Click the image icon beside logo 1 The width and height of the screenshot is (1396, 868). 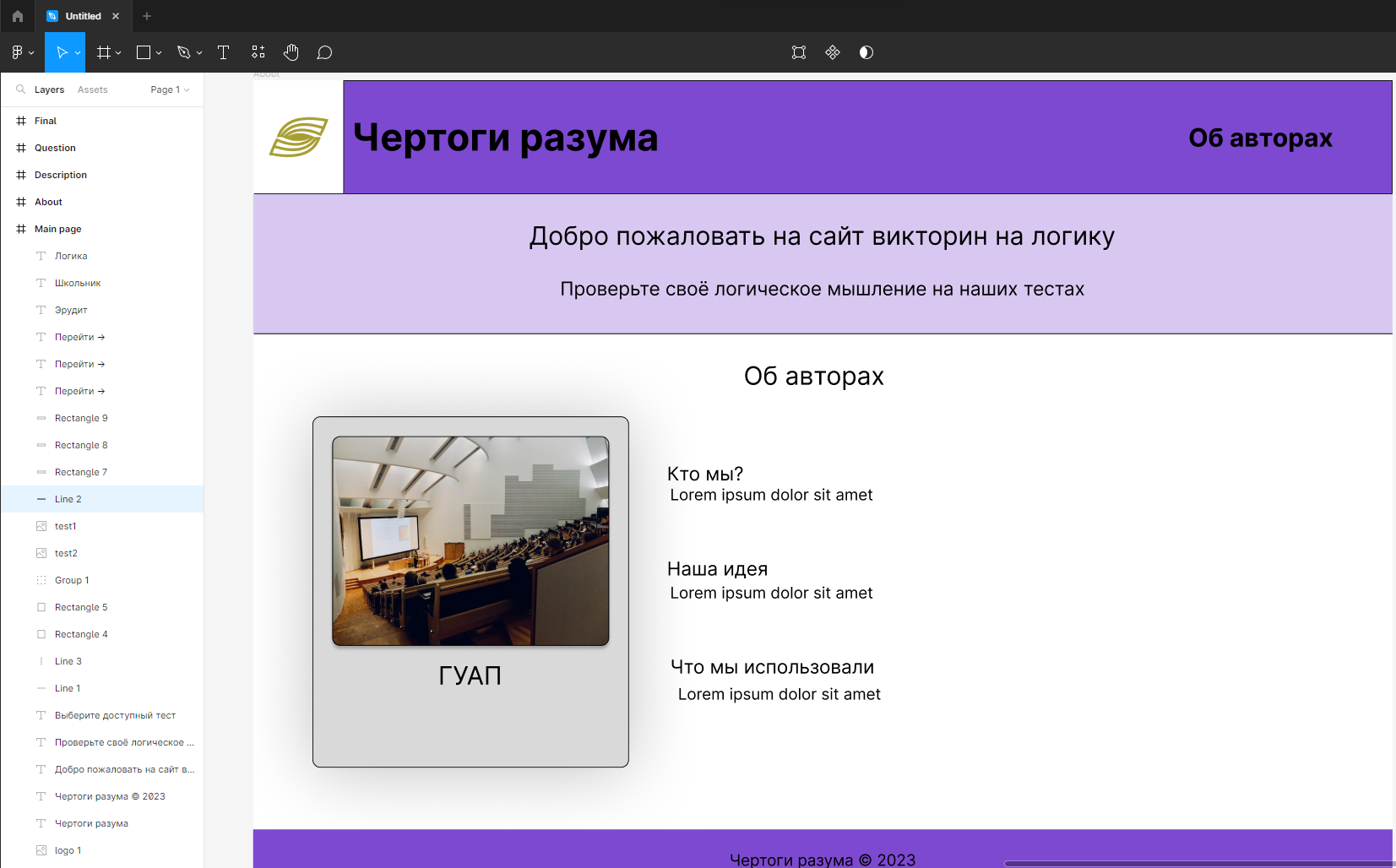(41, 850)
